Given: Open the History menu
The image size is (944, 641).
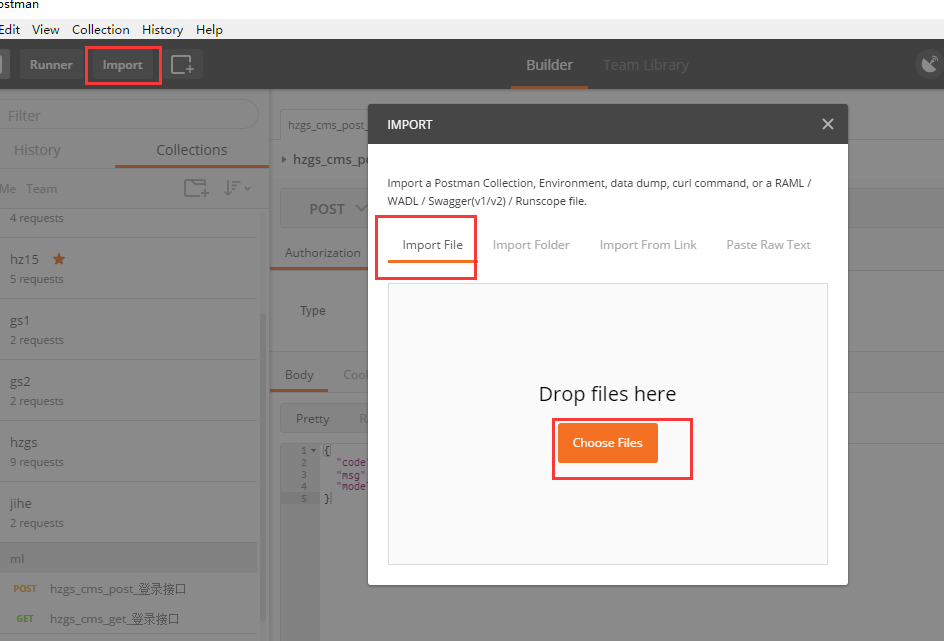Looking at the screenshot, I should [x=163, y=29].
